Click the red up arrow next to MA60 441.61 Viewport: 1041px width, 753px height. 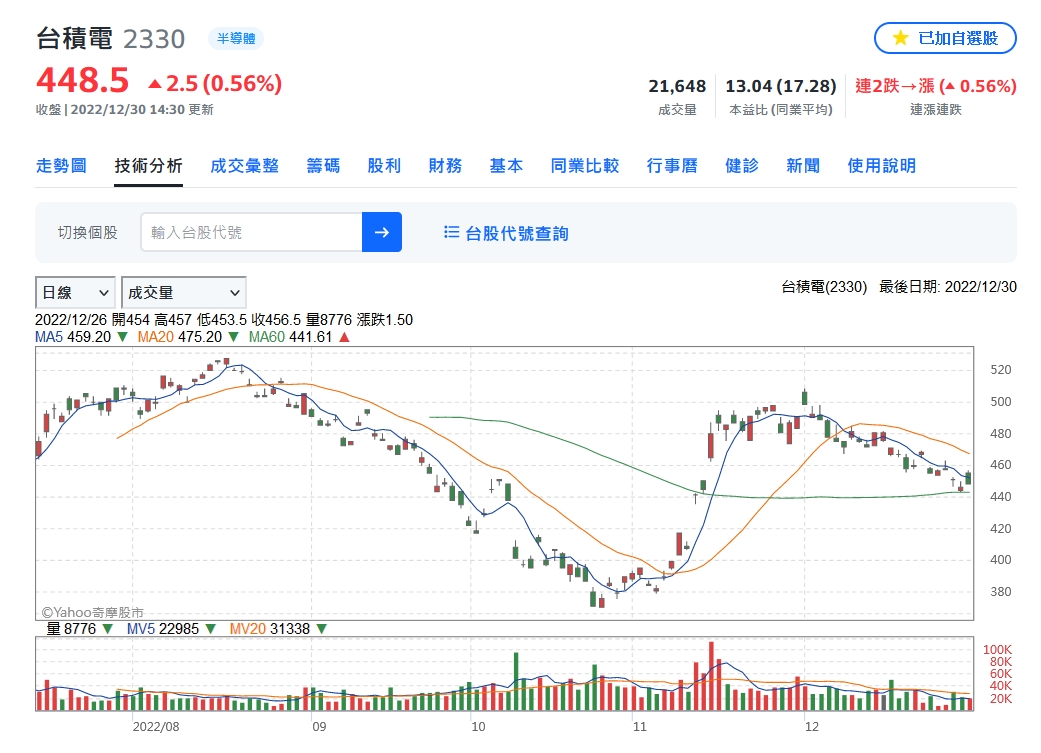point(344,337)
